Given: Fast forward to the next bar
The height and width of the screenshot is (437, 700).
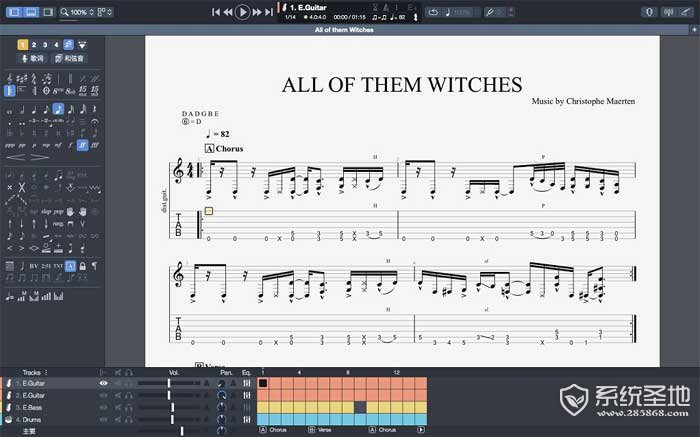Looking at the screenshot, I should (257, 12).
